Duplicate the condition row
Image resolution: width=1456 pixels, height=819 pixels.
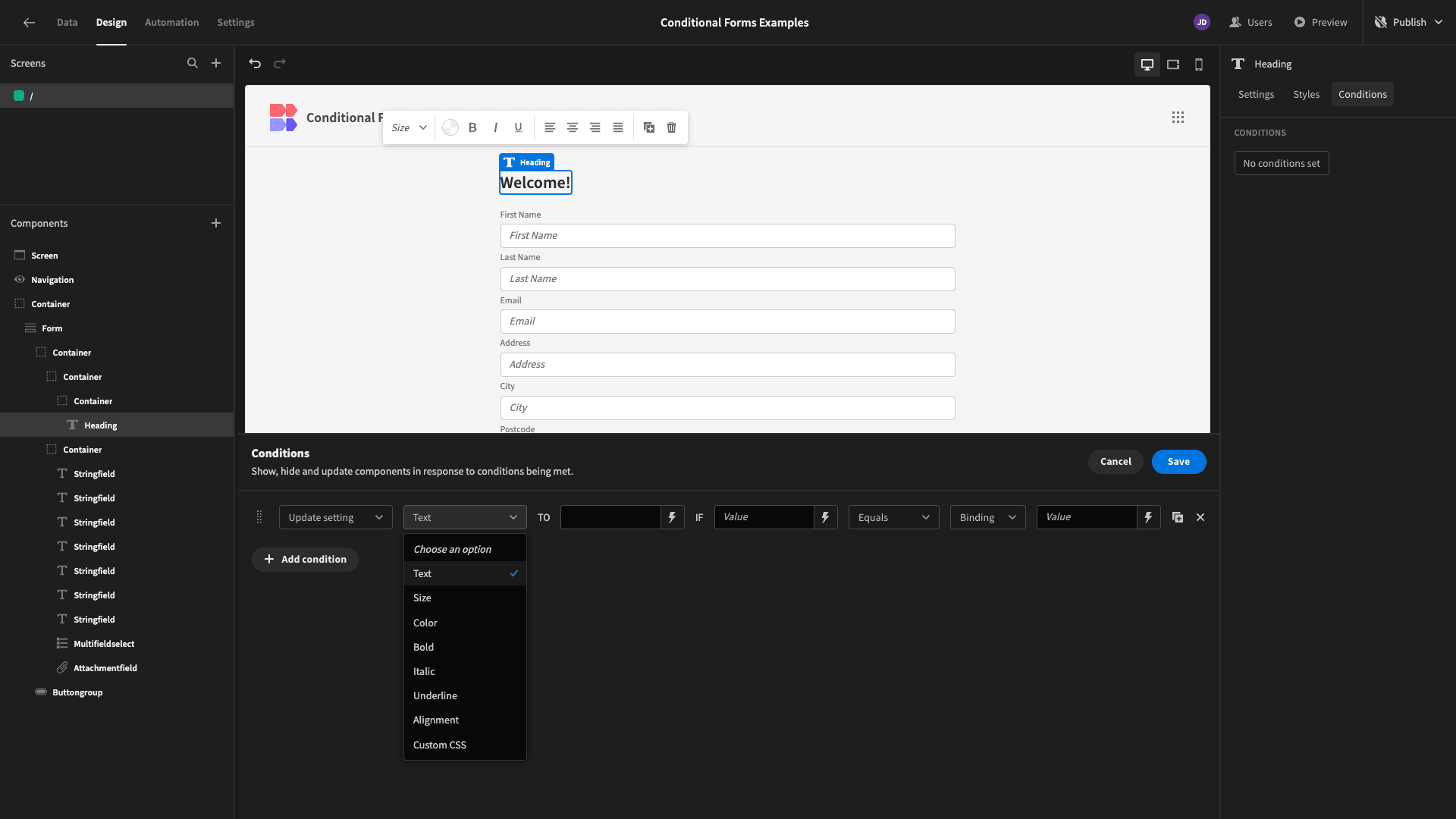[x=1178, y=517]
